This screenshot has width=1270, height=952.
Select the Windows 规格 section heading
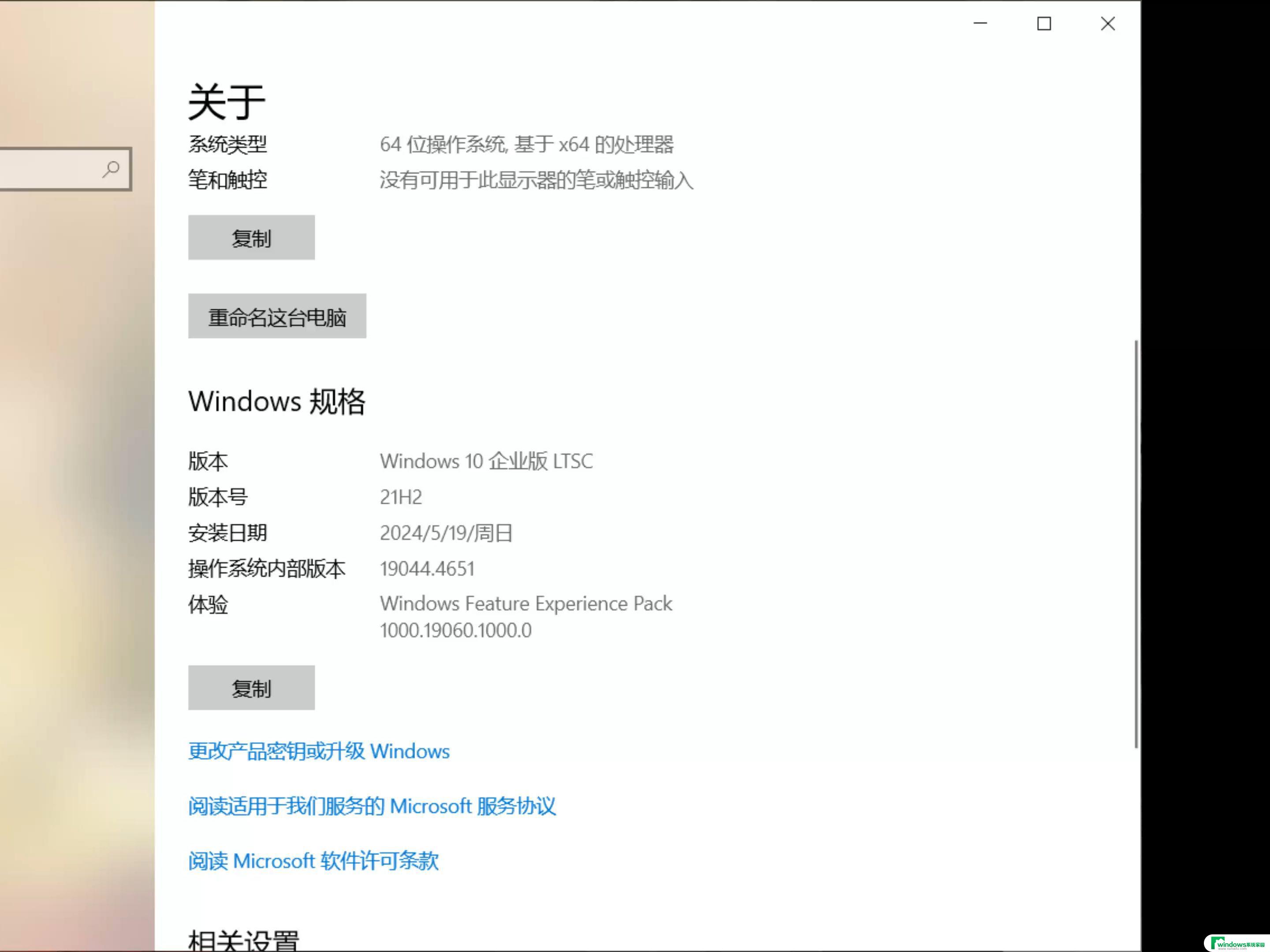[x=277, y=402]
